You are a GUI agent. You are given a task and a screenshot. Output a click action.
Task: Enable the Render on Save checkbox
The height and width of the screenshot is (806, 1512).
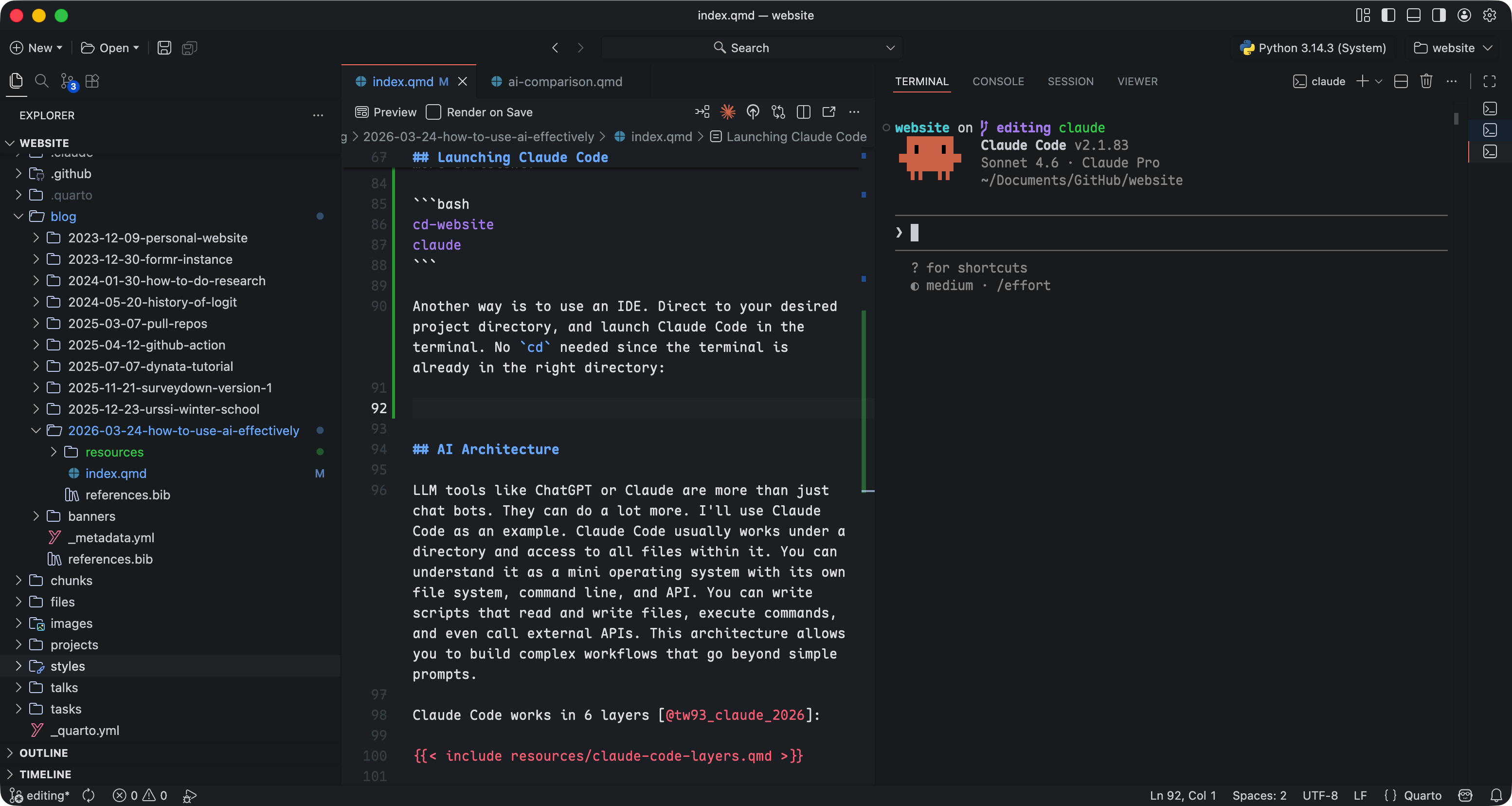[434, 112]
